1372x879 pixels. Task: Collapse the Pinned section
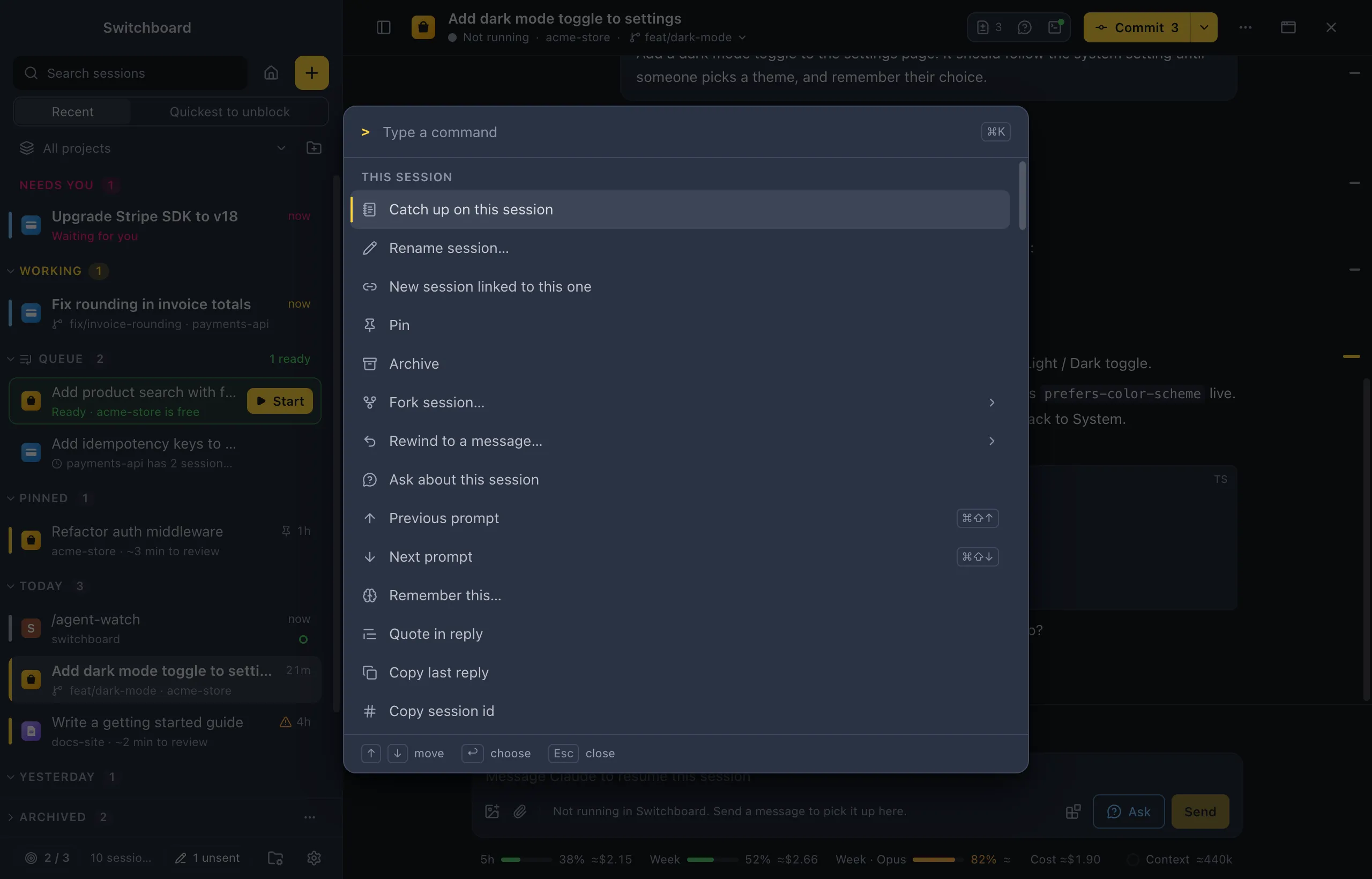10,498
